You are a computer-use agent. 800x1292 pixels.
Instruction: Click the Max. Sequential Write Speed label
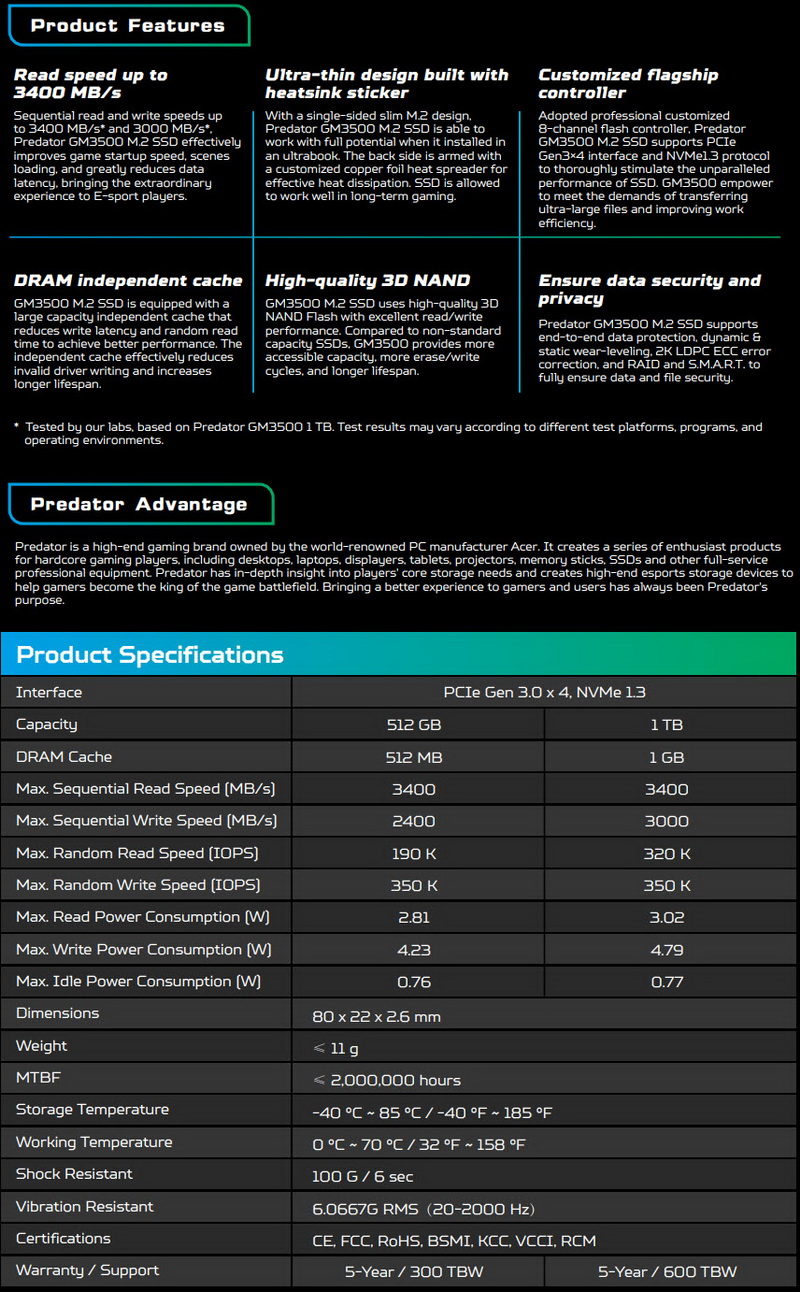(x=146, y=821)
